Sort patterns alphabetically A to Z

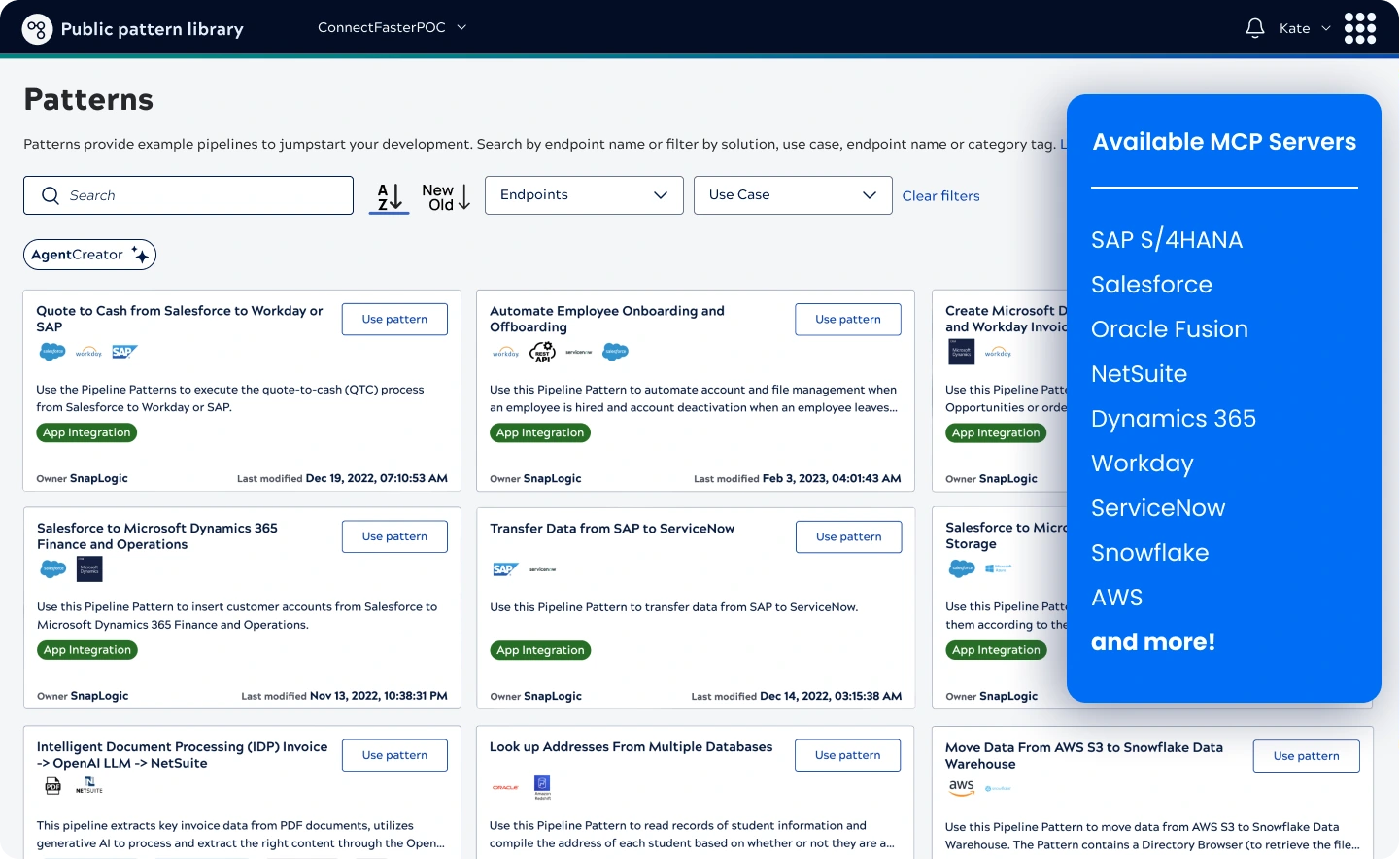click(390, 196)
